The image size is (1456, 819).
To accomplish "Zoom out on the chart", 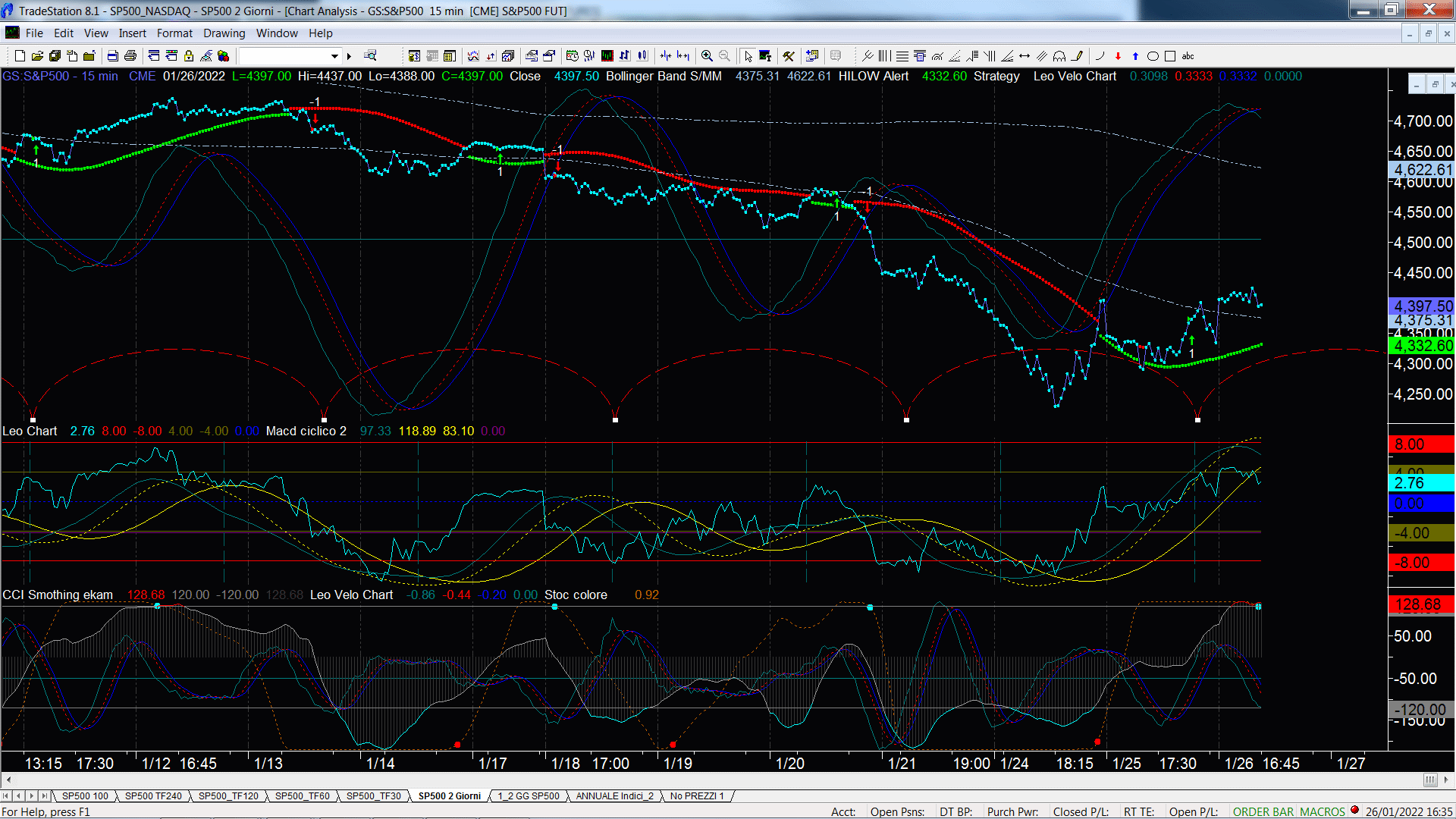I will click(x=724, y=55).
